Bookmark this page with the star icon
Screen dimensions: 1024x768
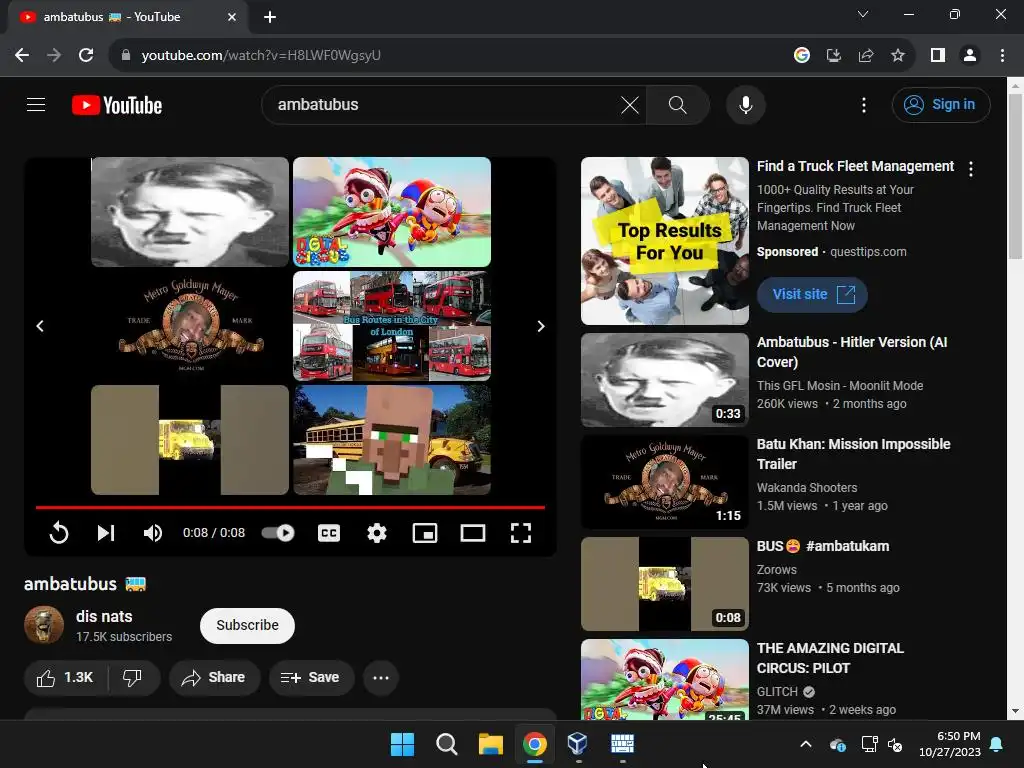click(898, 56)
